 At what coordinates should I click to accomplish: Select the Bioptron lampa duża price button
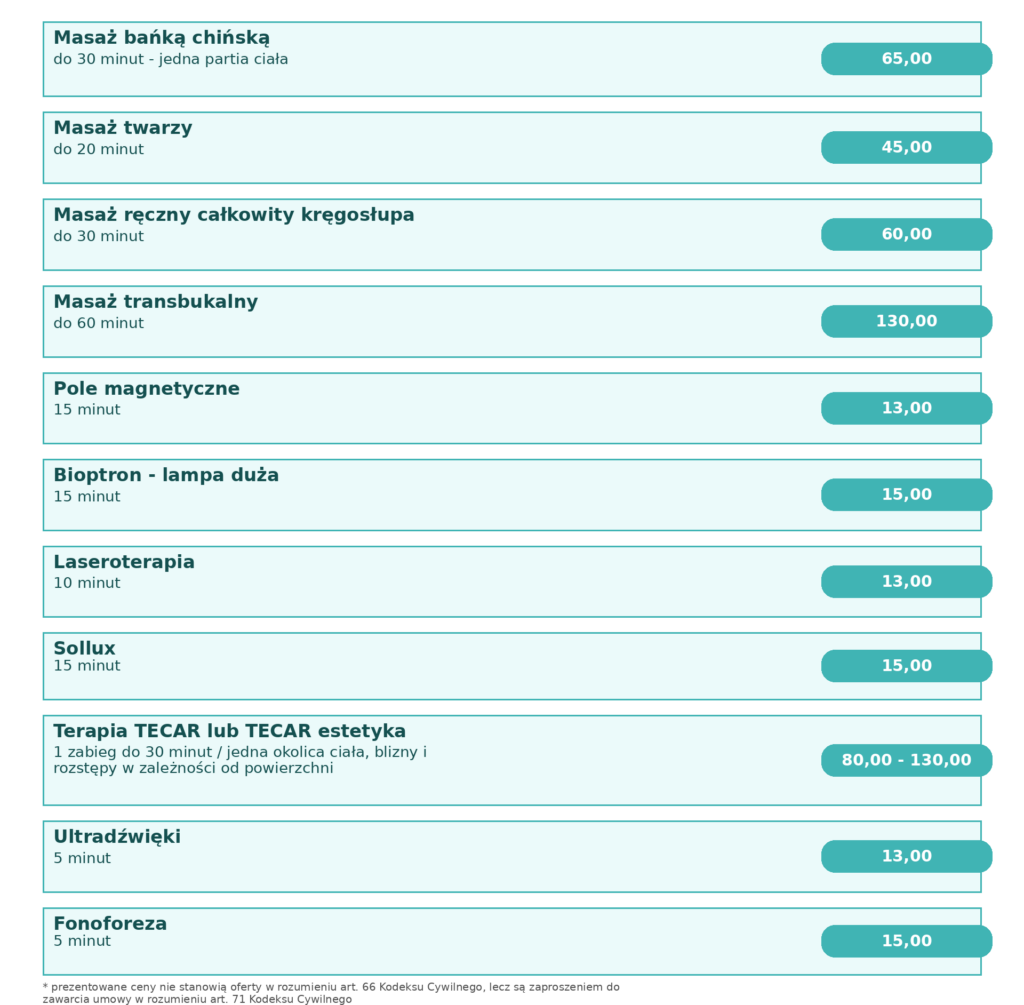click(906, 494)
